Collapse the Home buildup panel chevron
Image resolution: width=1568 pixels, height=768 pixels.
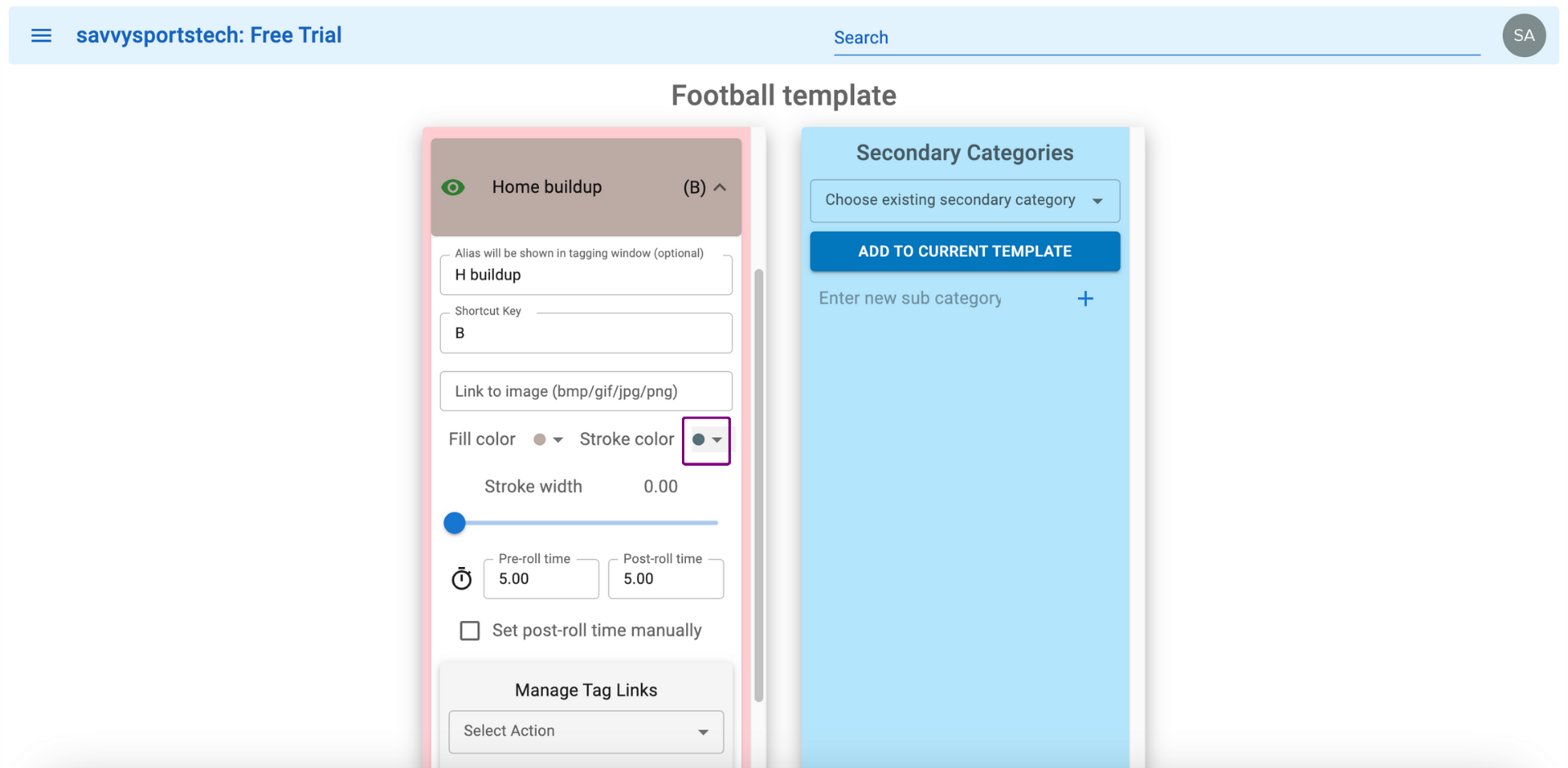719,187
